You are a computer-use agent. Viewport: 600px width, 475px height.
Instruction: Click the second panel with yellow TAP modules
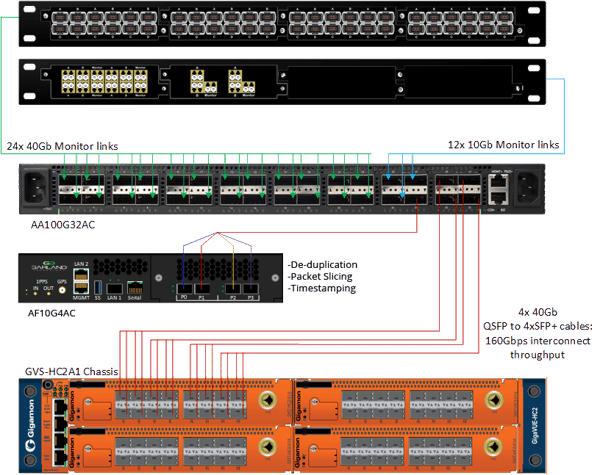(x=282, y=82)
